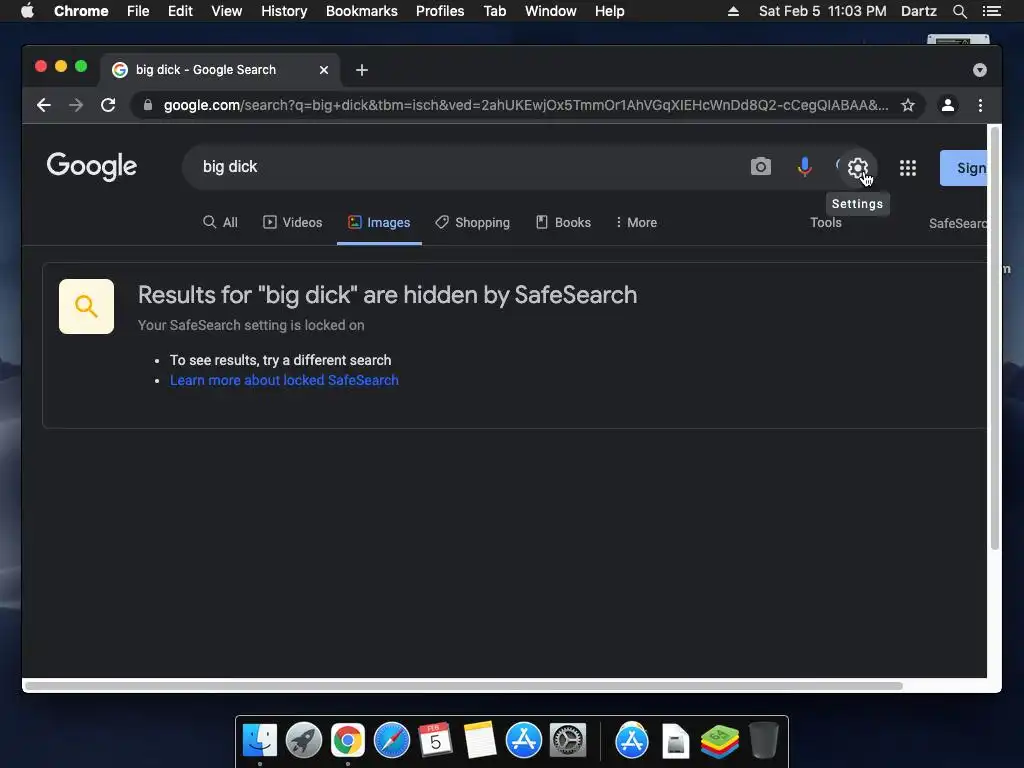Open the Bookmarks menu
The image size is (1024, 768).
point(362,11)
